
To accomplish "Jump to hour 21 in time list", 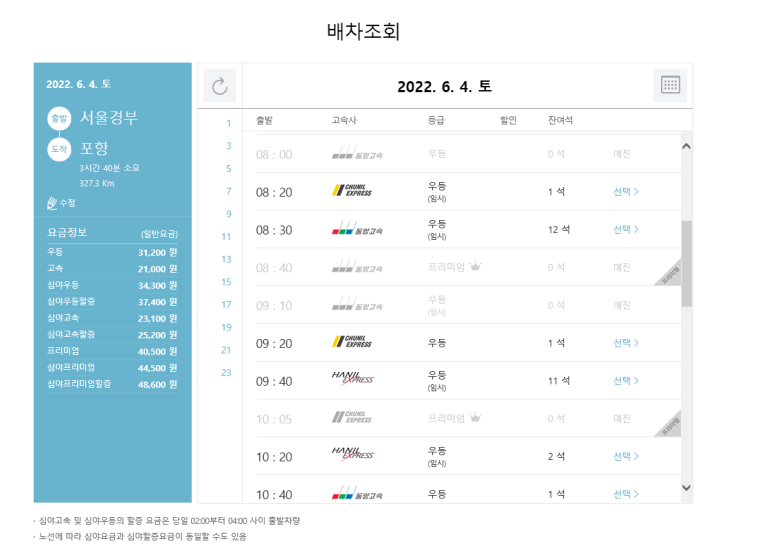I will click(226, 350).
